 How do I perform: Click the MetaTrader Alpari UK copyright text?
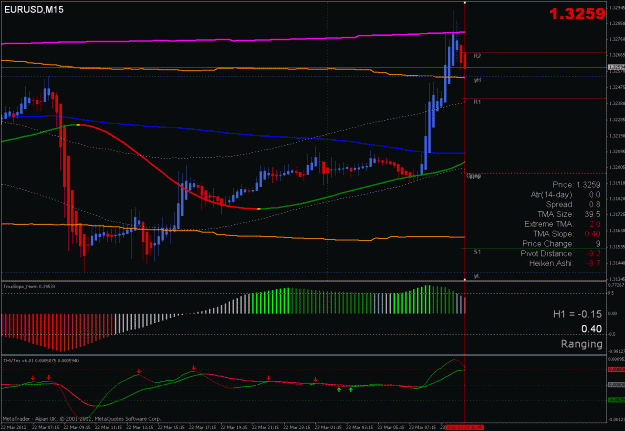coord(82,419)
